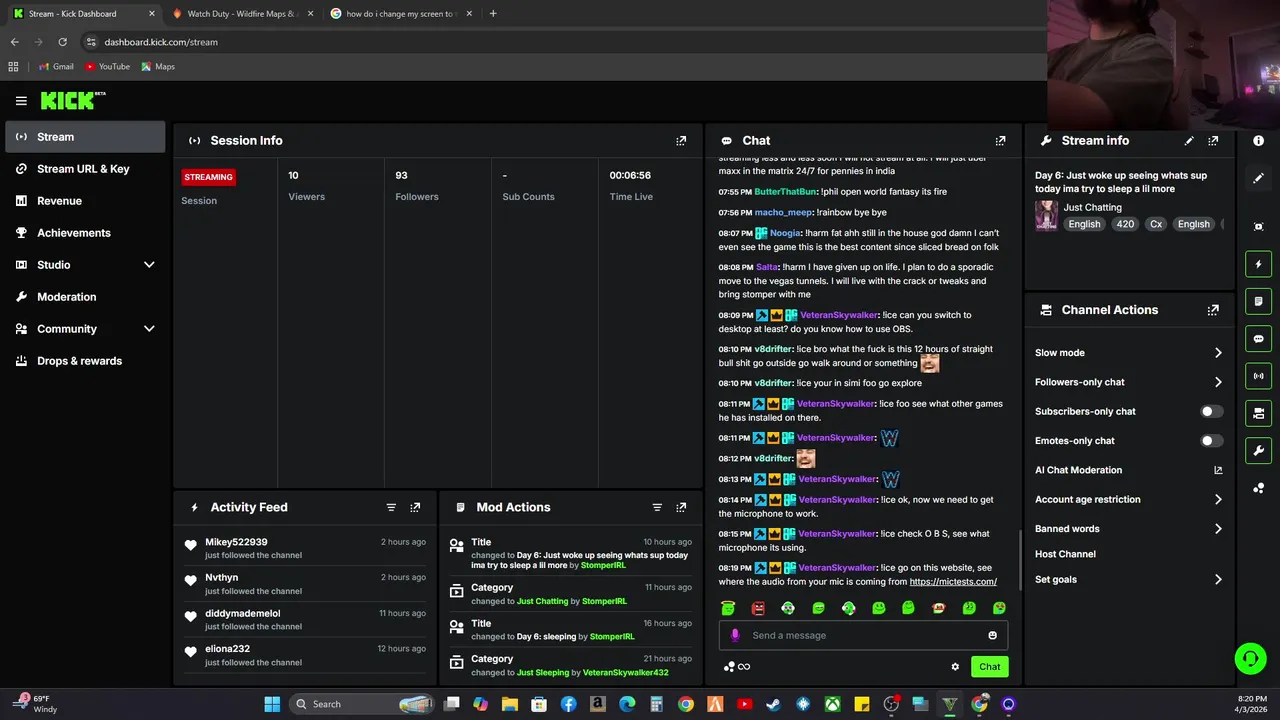Click the purple microphone icon in chat input
The height and width of the screenshot is (720, 1280).
735,635
